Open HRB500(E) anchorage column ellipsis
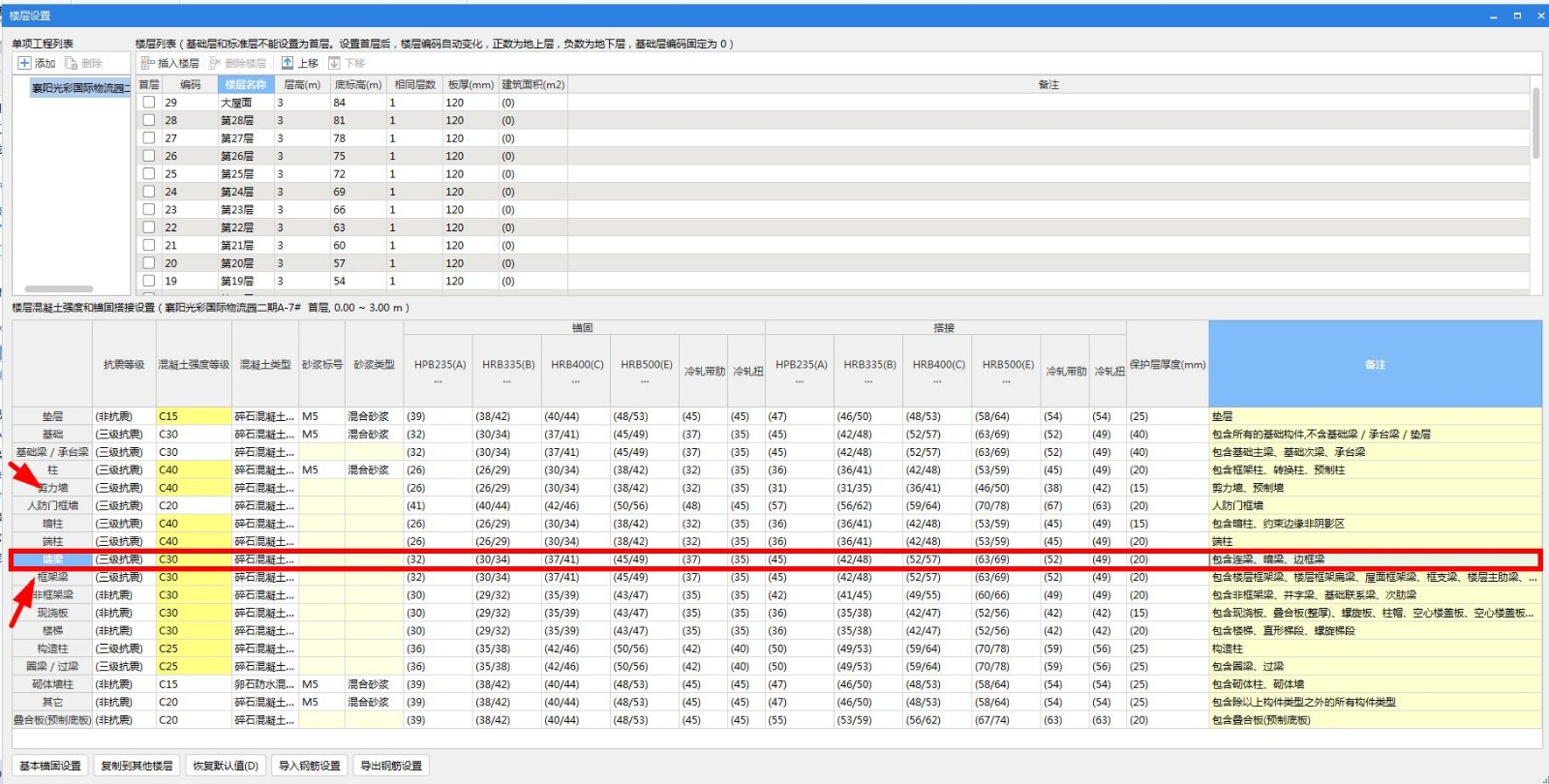 point(646,381)
